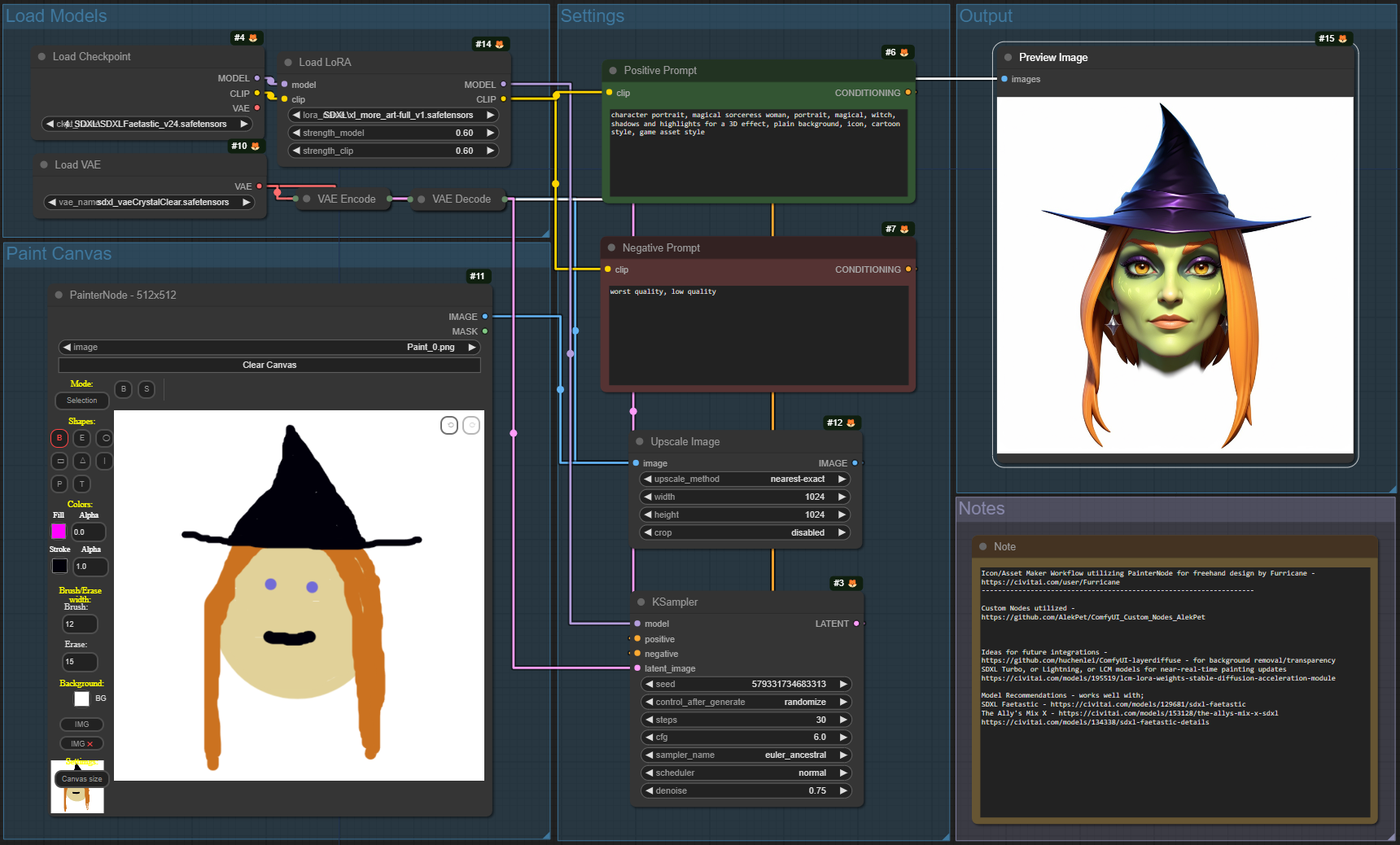This screenshot has width=1400, height=845.
Task: Toggle the Selection mode button
Action: point(81,401)
